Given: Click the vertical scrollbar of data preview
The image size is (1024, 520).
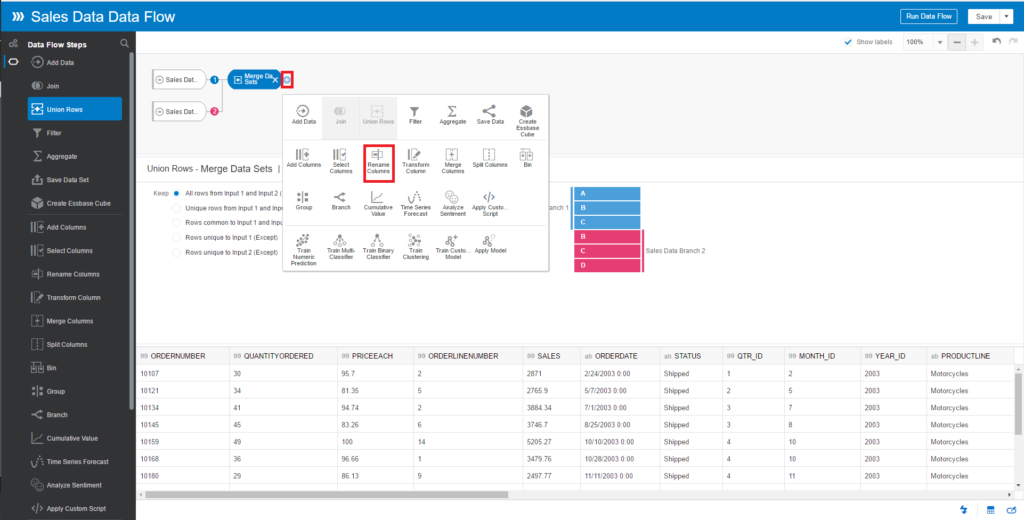Looking at the screenshot, I should [1019, 404].
